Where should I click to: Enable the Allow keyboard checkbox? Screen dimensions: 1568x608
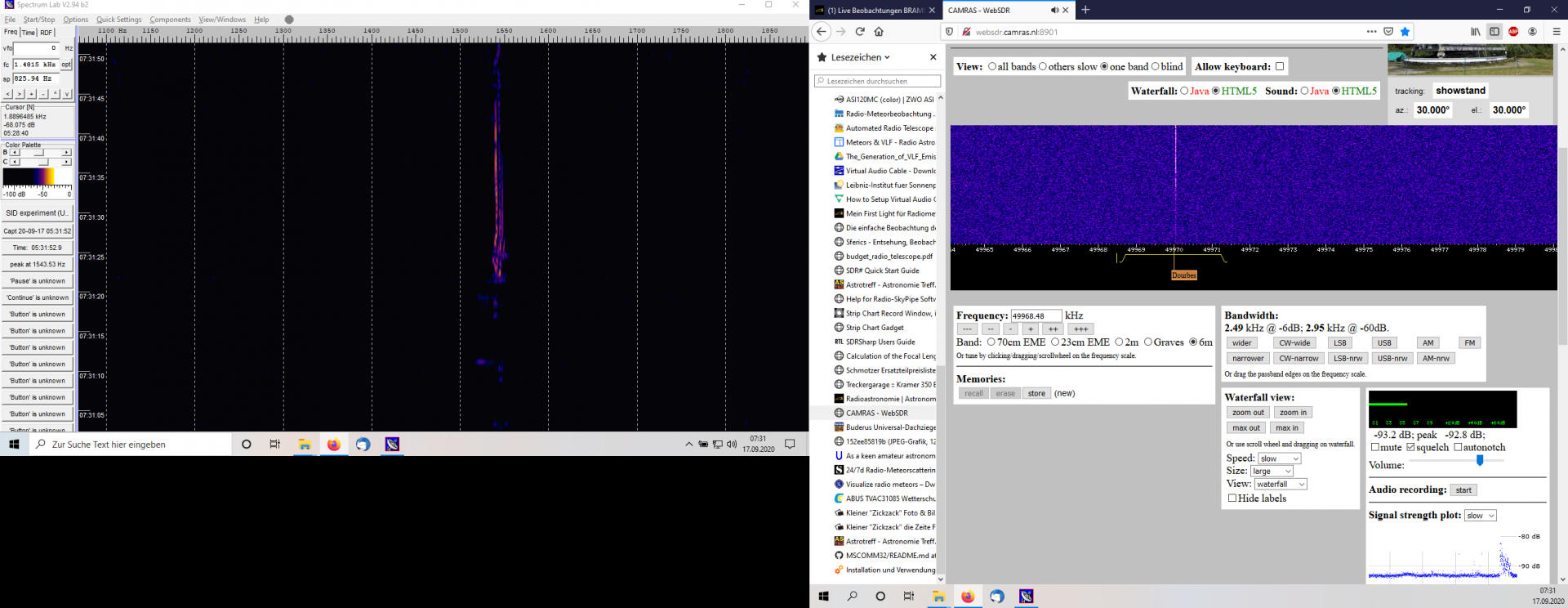[x=1280, y=67]
